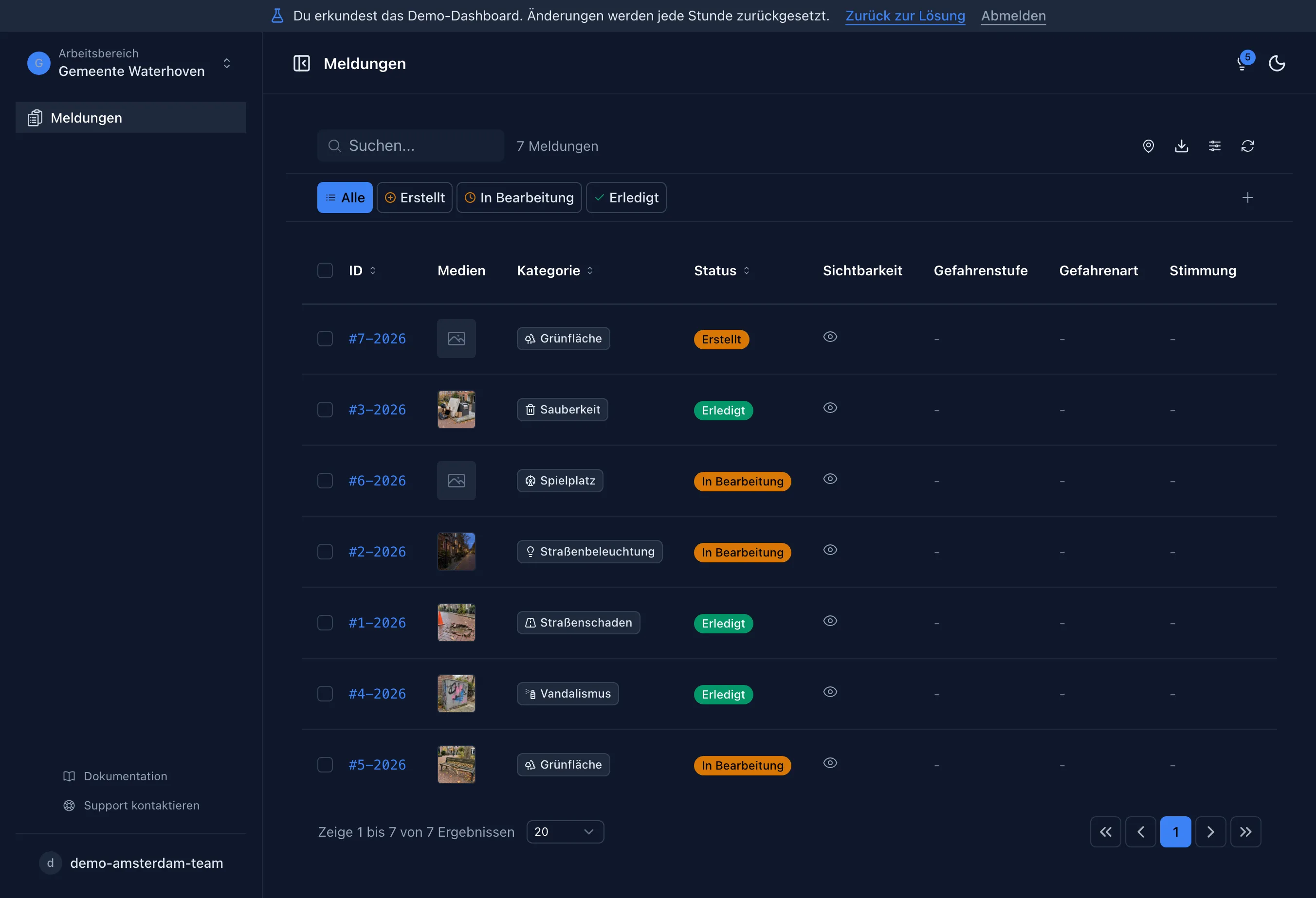
Task: Click the Suchen search field
Action: (x=411, y=145)
